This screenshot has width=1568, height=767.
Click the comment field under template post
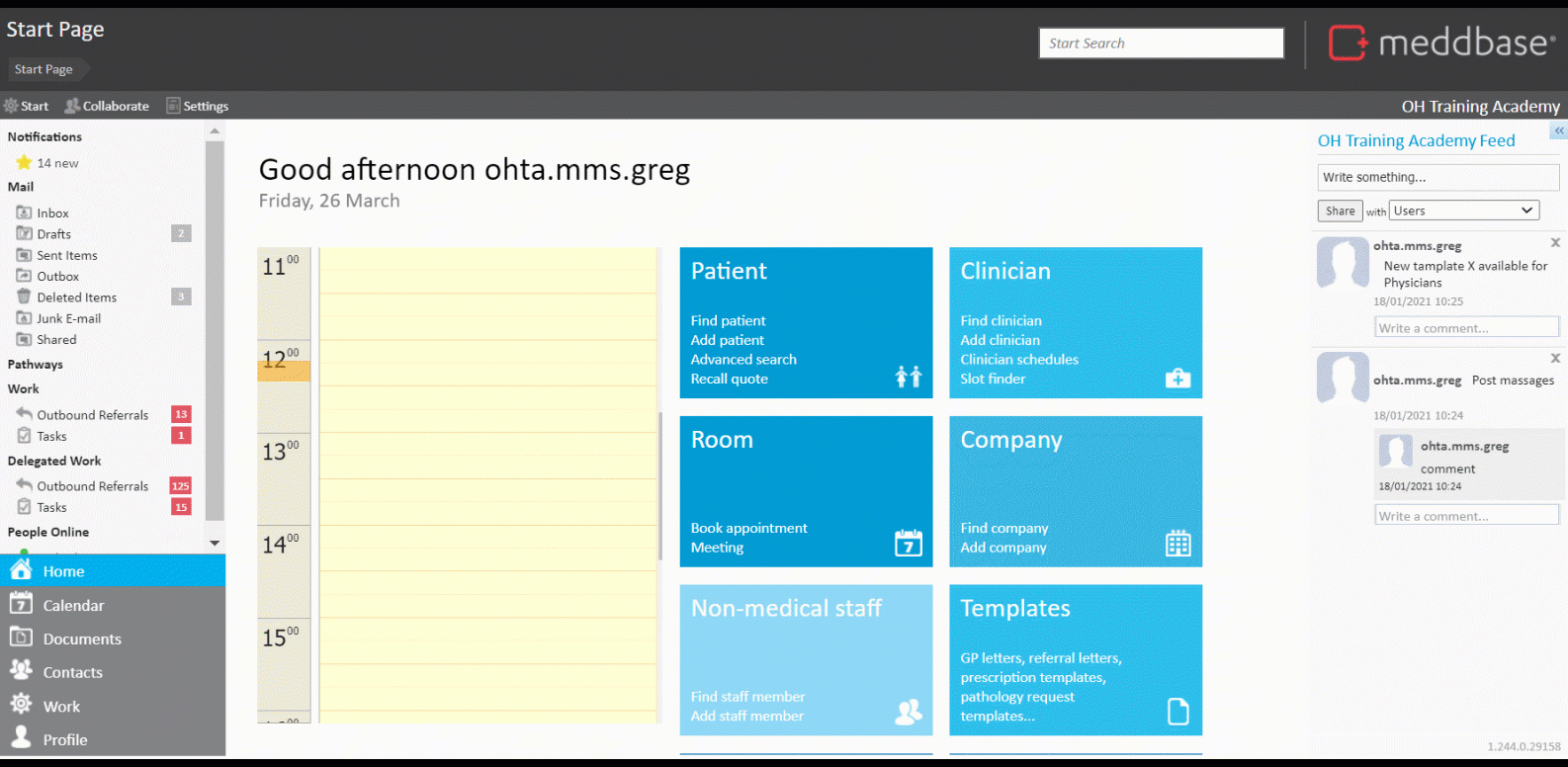[1467, 327]
